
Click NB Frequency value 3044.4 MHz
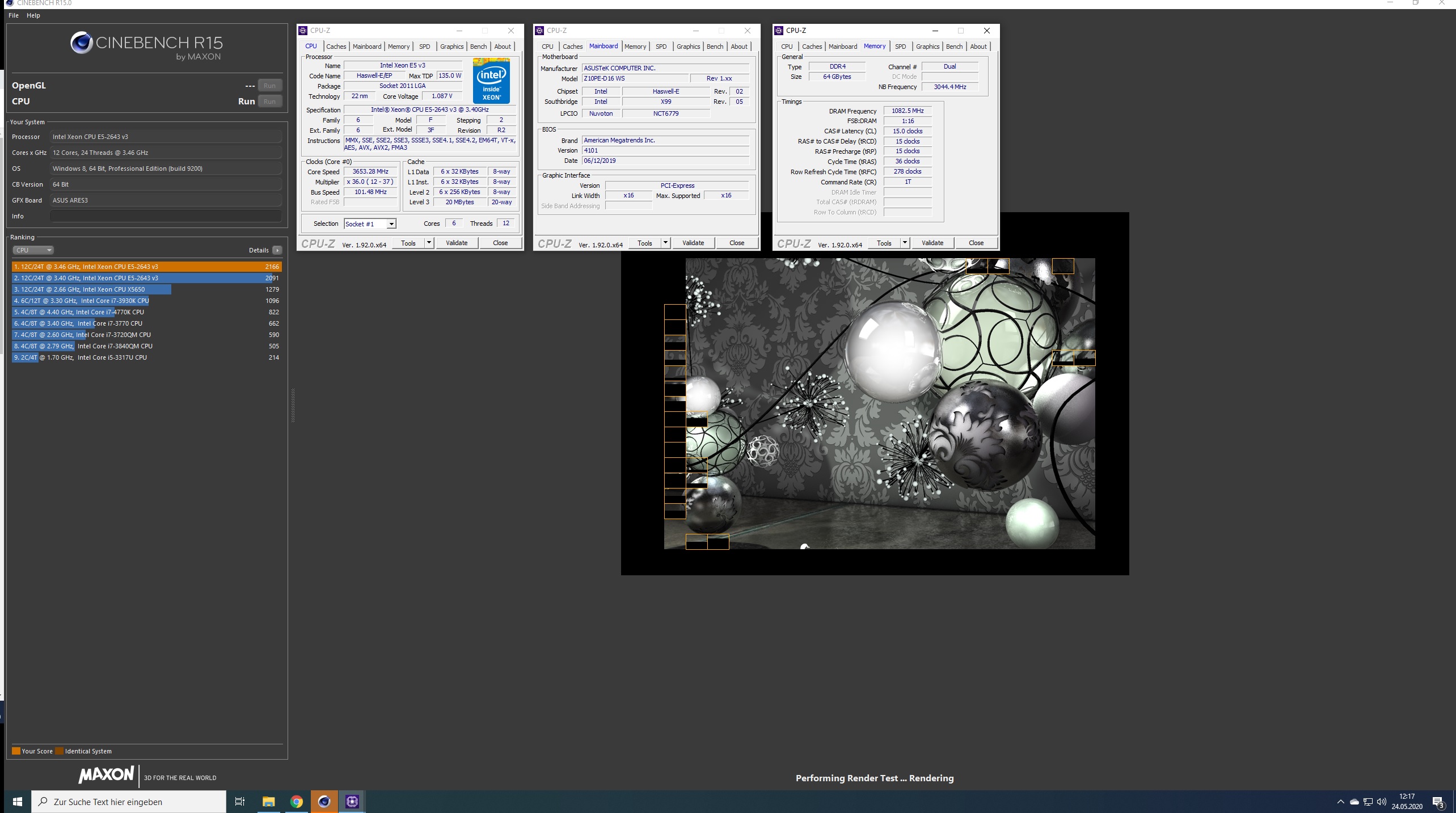click(x=950, y=87)
